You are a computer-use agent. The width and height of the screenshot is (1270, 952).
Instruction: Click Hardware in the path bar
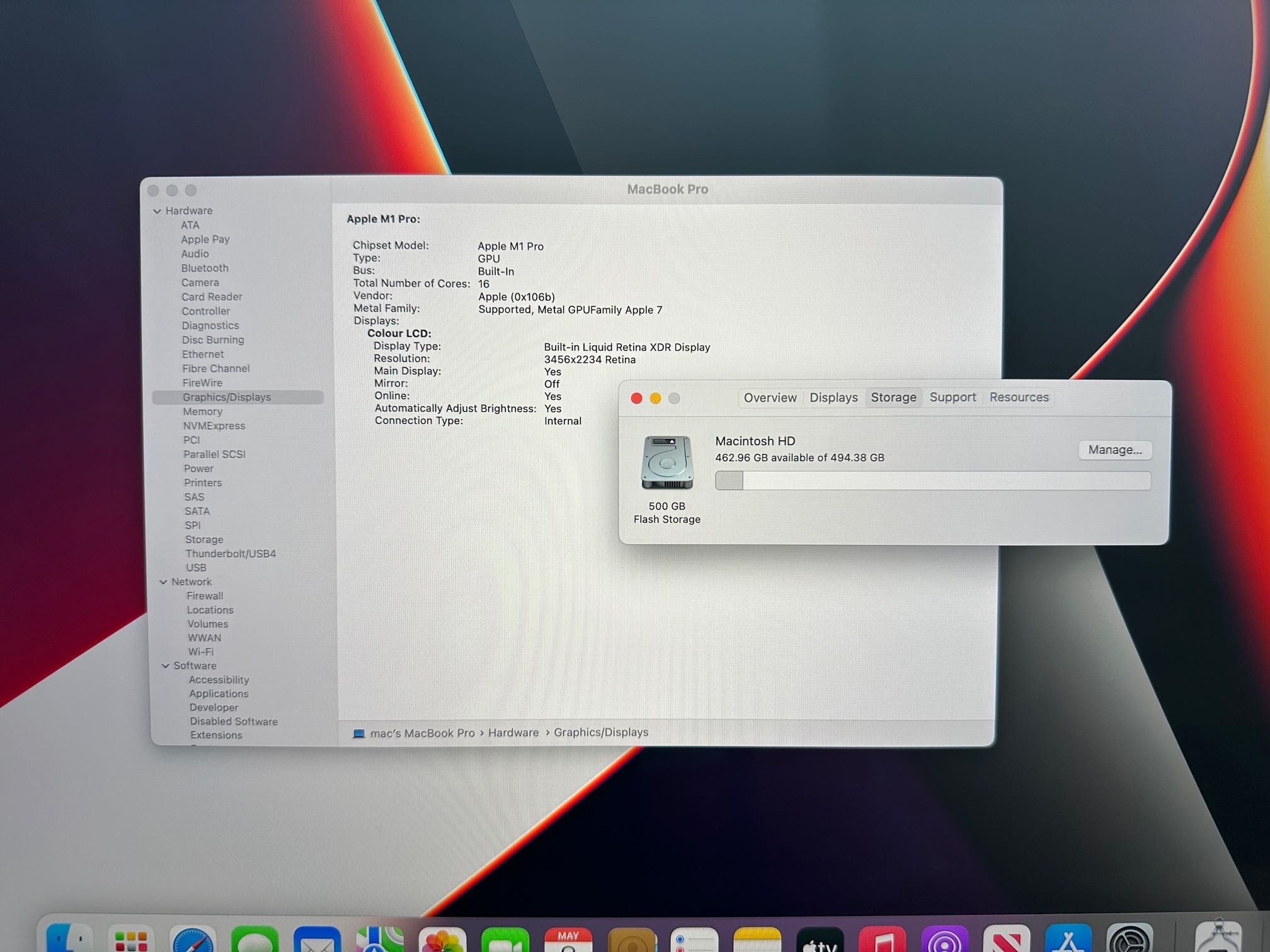pyautogui.click(x=513, y=733)
